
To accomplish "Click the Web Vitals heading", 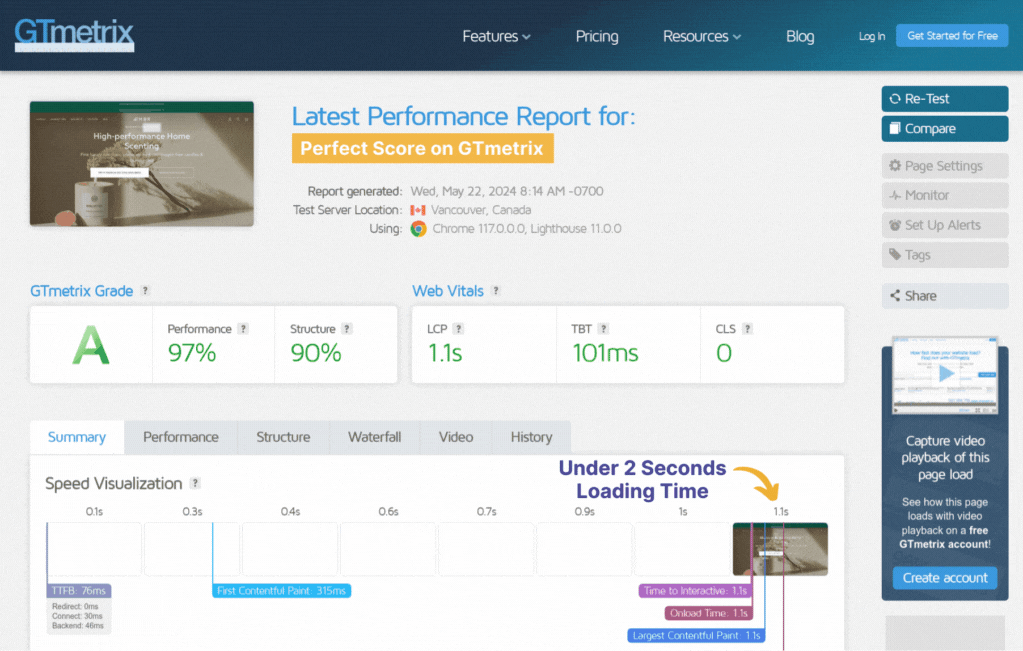I will [448, 291].
